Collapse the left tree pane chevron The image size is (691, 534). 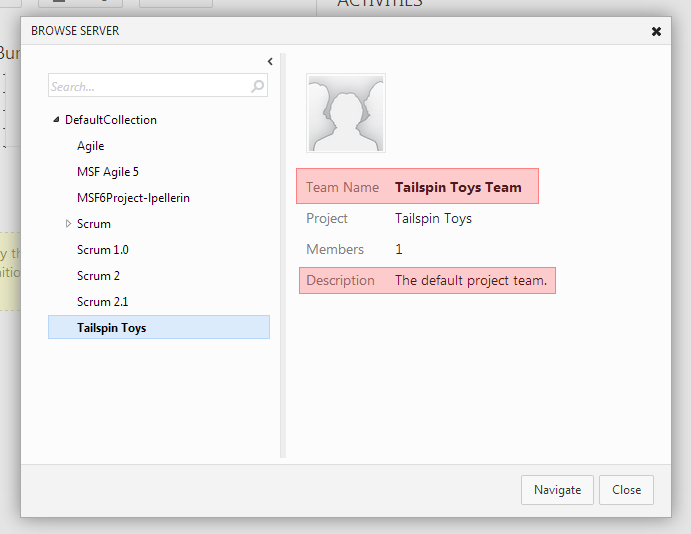(270, 62)
